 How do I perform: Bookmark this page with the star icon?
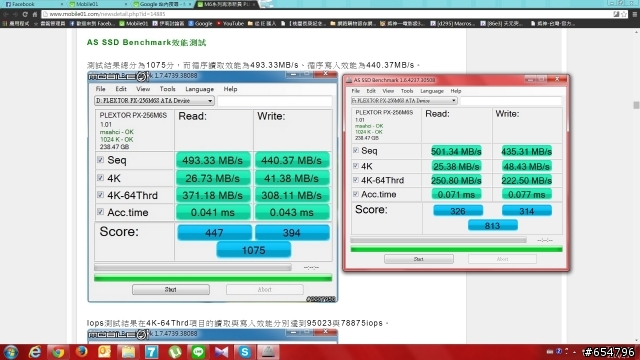[x=624, y=14]
